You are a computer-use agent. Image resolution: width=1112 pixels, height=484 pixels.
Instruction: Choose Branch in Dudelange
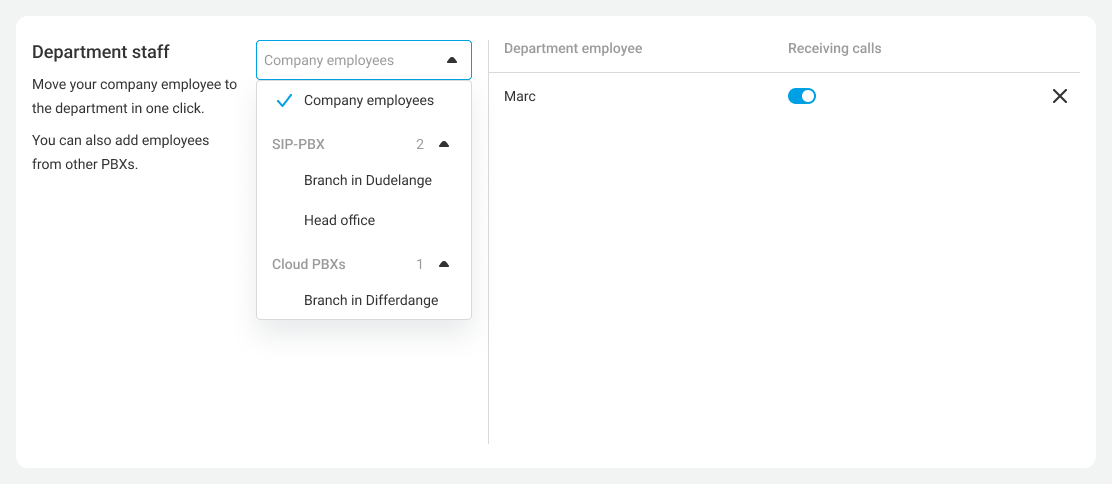pos(367,180)
